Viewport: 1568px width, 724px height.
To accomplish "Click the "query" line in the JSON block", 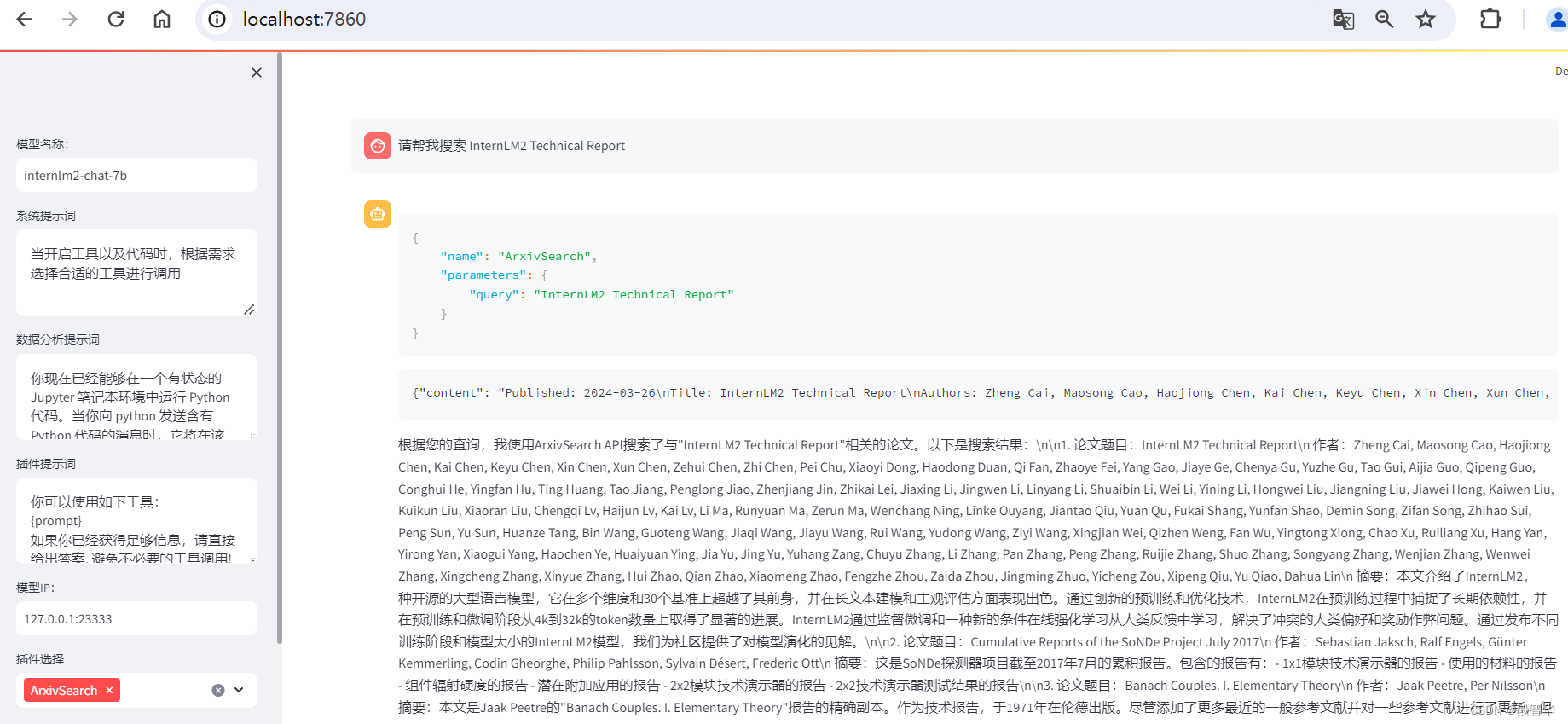I will 601,294.
